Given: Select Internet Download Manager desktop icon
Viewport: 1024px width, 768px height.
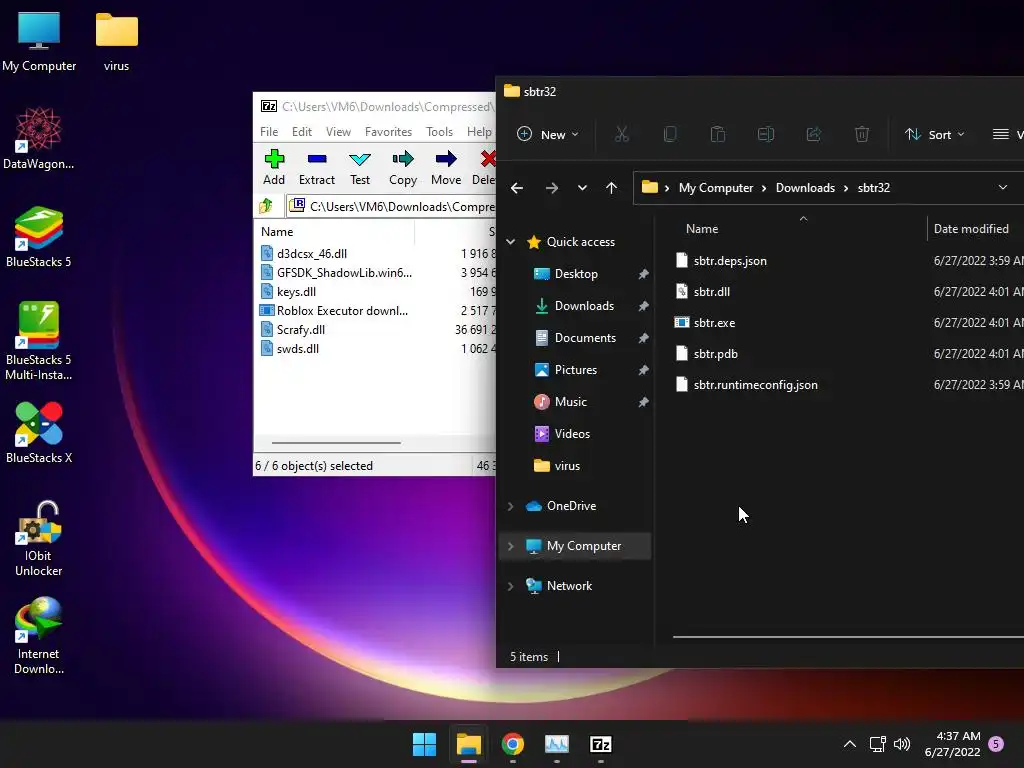Looking at the screenshot, I should (x=39, y=635).
